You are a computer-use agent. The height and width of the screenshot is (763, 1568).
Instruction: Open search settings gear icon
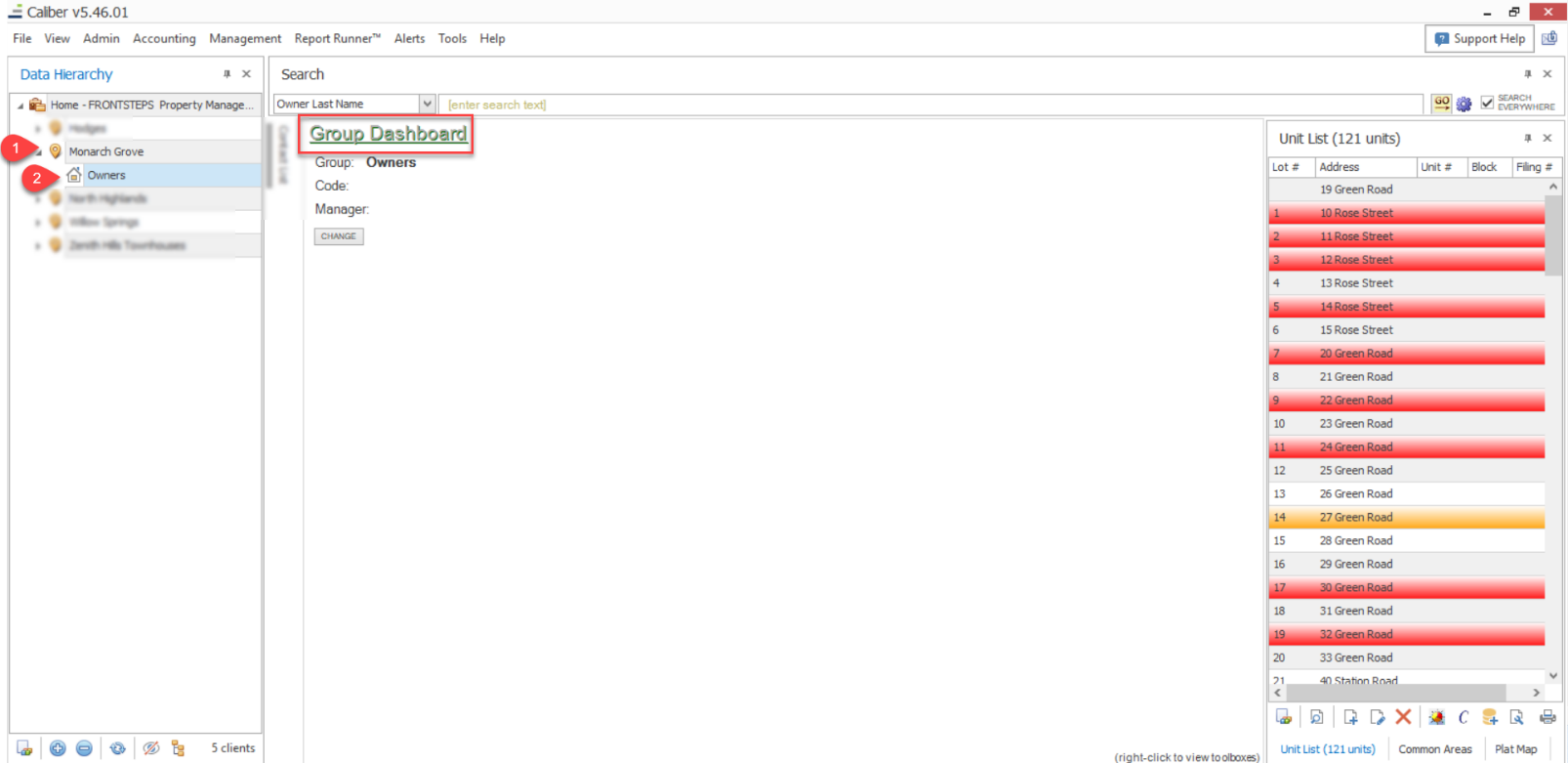(x=1464, y=105)
